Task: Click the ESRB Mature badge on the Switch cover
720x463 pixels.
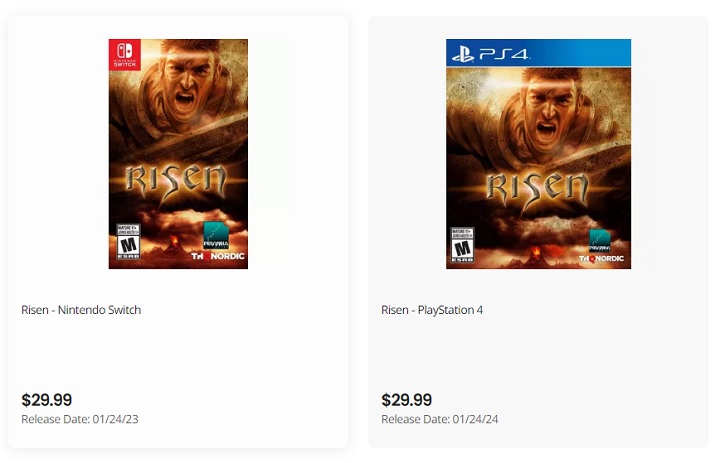Action: point(127,242)
